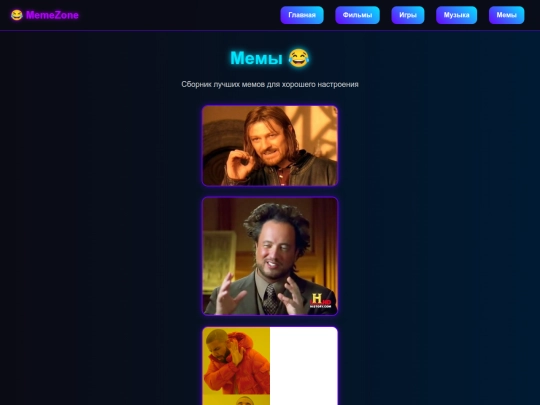
Task: Open the Drake meme image
Action: [270, 366]
